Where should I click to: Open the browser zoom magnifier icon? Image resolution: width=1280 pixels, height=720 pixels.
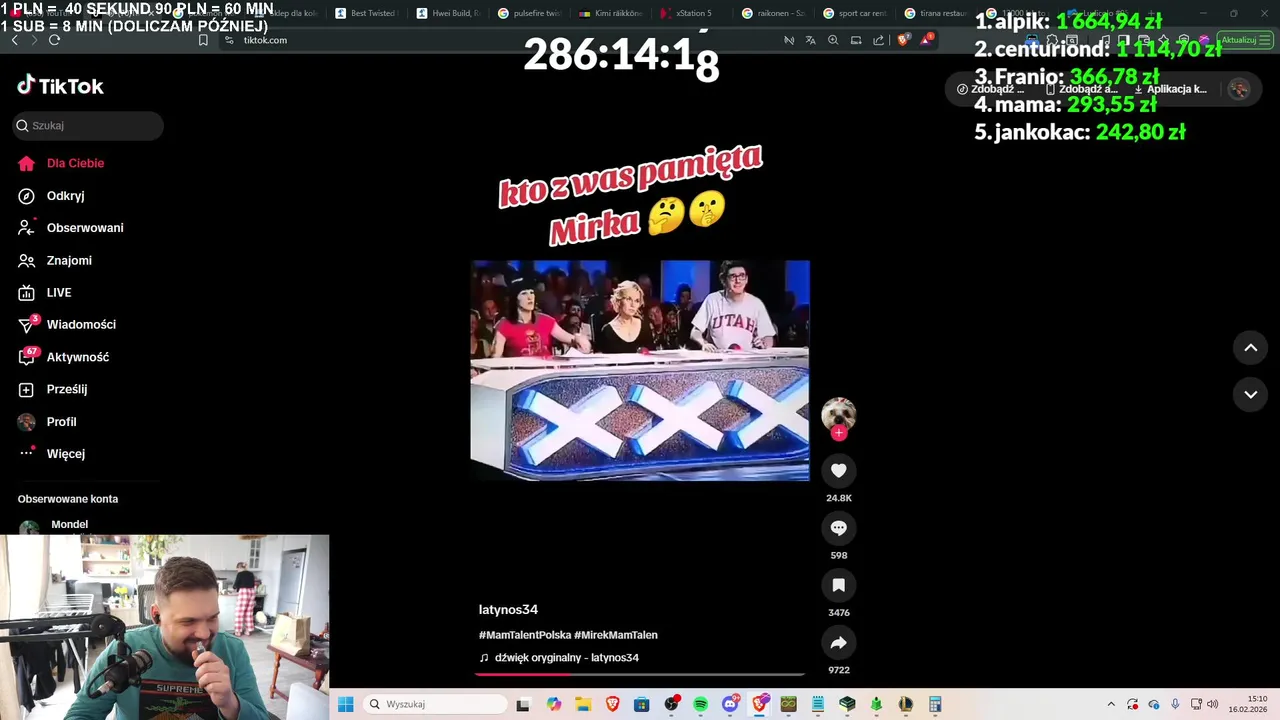click(833, 40)
